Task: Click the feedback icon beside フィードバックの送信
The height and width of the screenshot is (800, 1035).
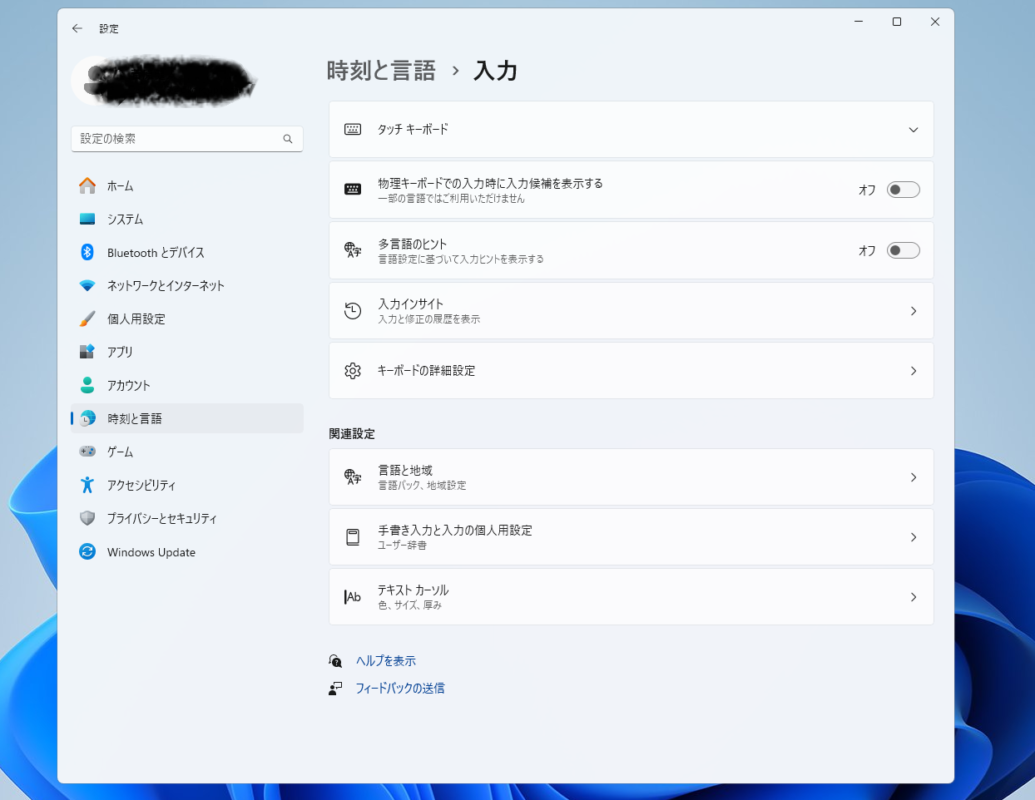Action: [335, 688]
